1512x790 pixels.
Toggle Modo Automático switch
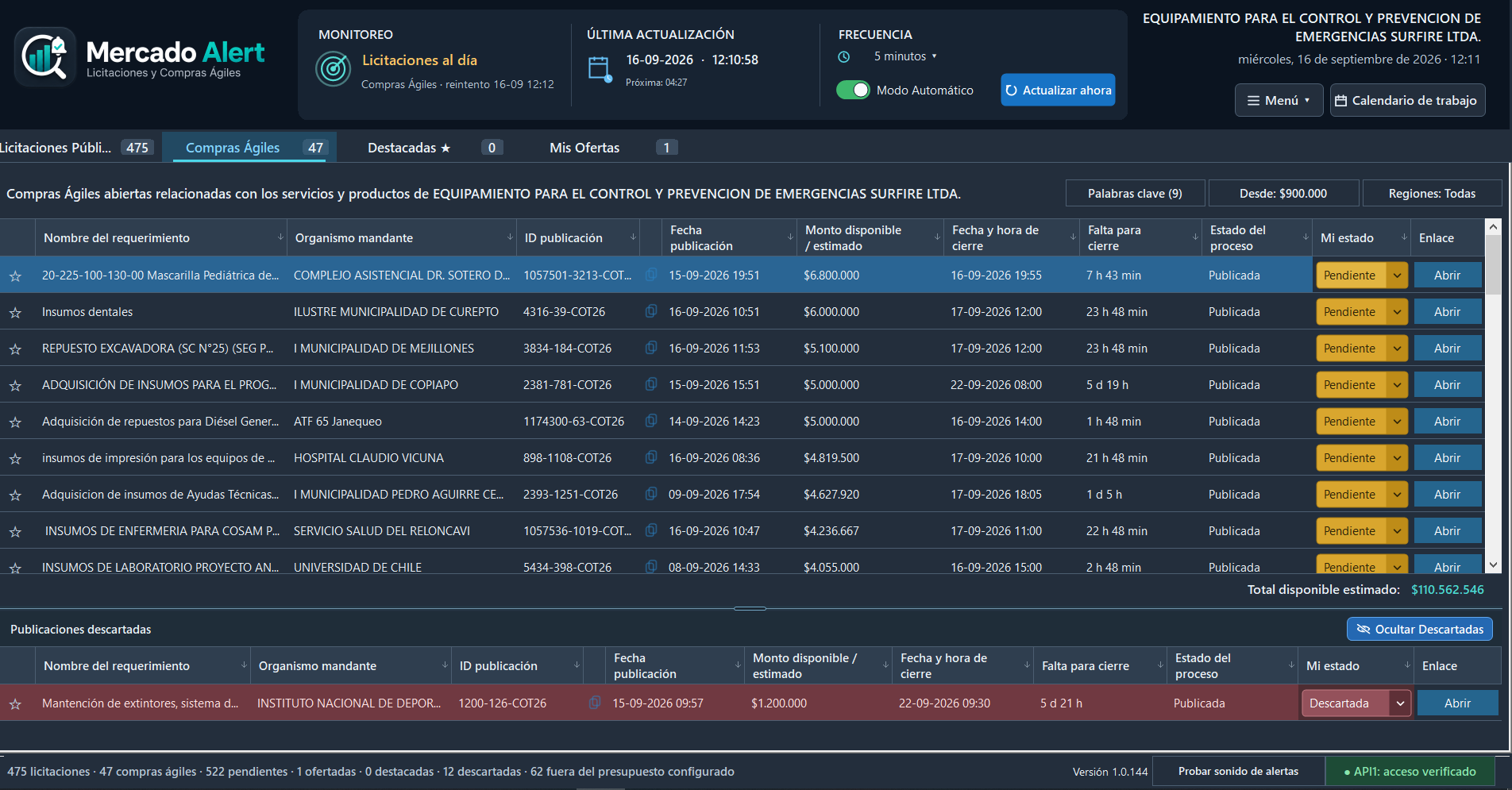coord(853,90)
